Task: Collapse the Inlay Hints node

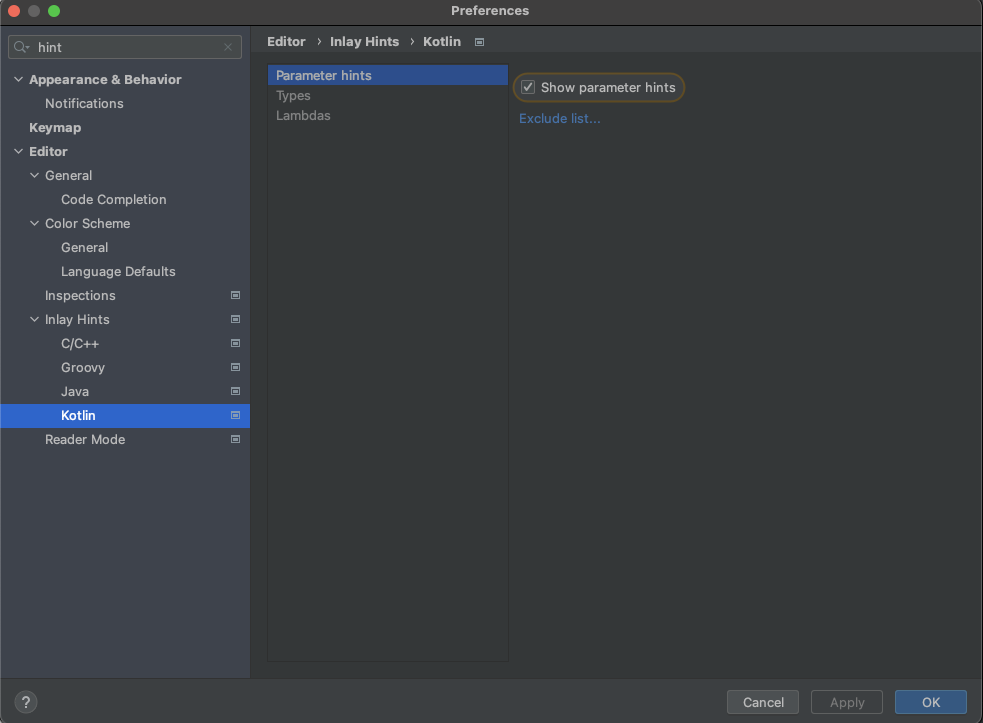Action: pos(34,319)
